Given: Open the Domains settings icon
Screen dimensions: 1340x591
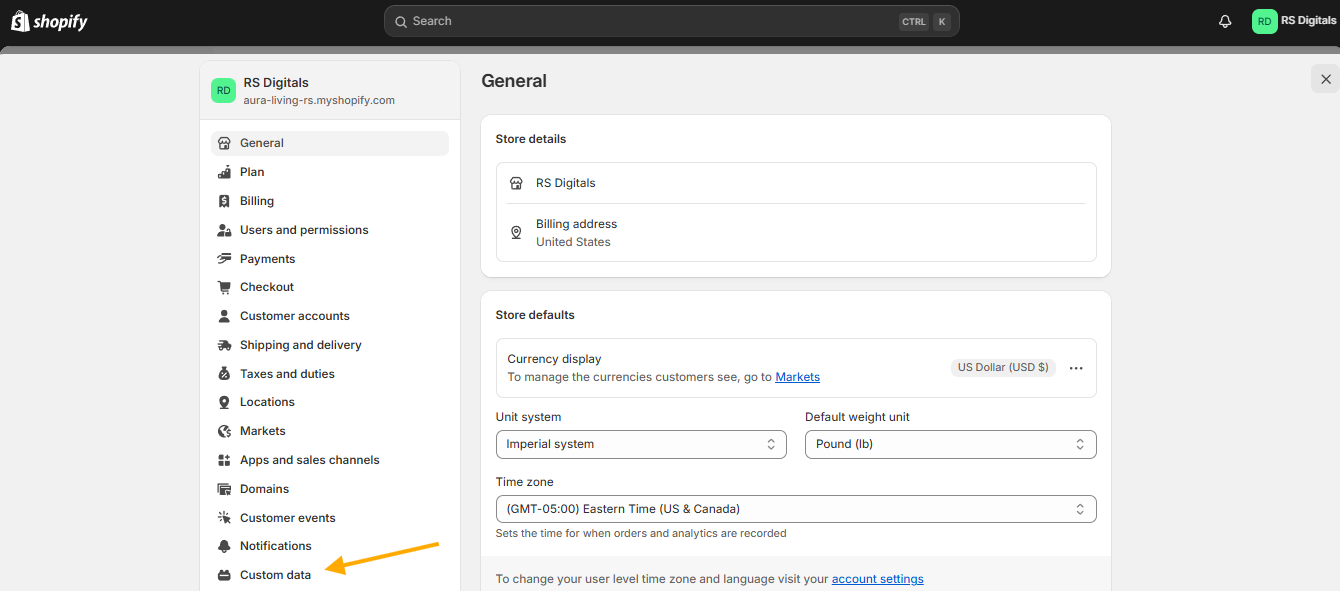Looking at the screenshot, I should (224, 489).
